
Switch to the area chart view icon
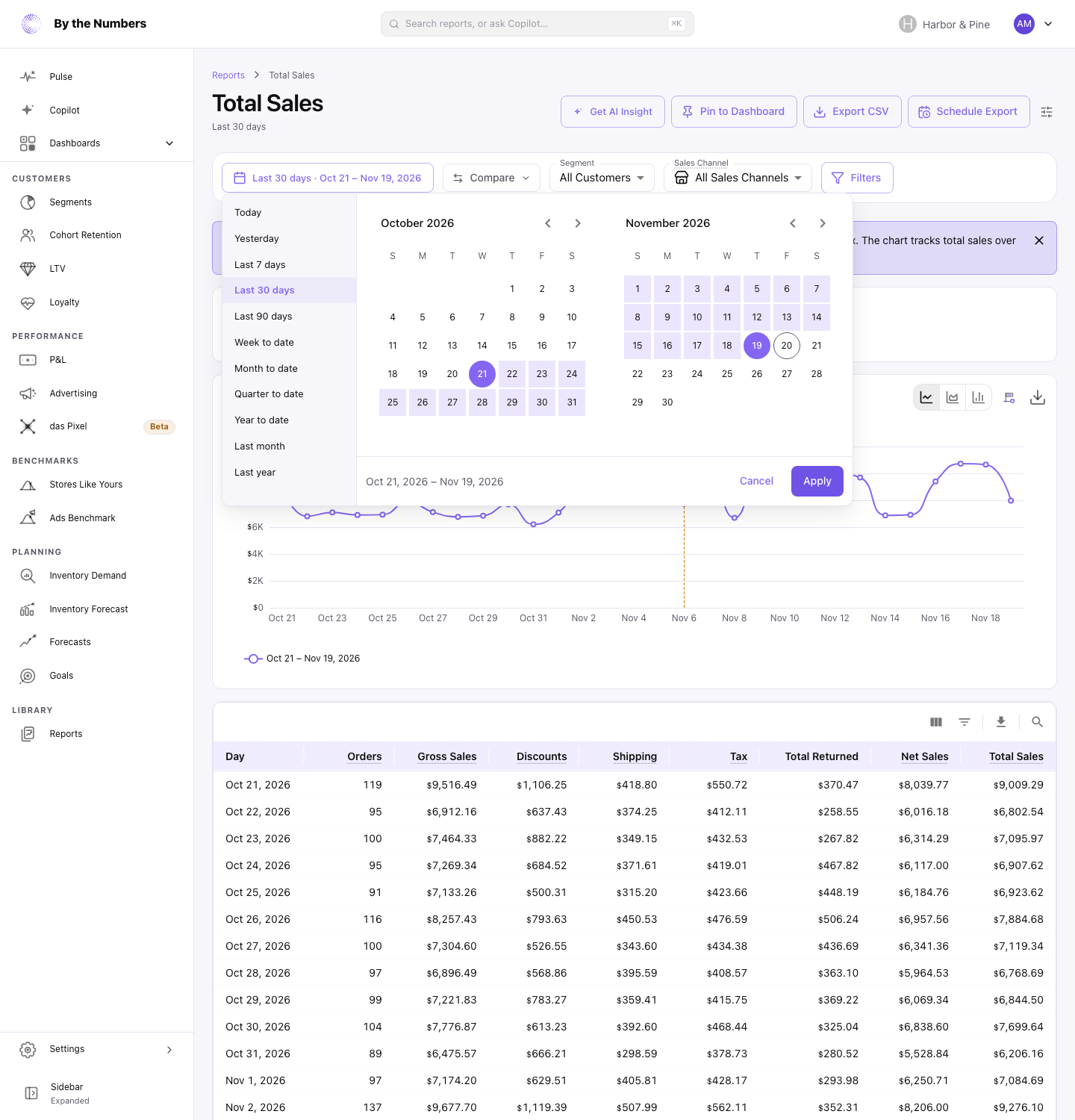click(953, 397)
